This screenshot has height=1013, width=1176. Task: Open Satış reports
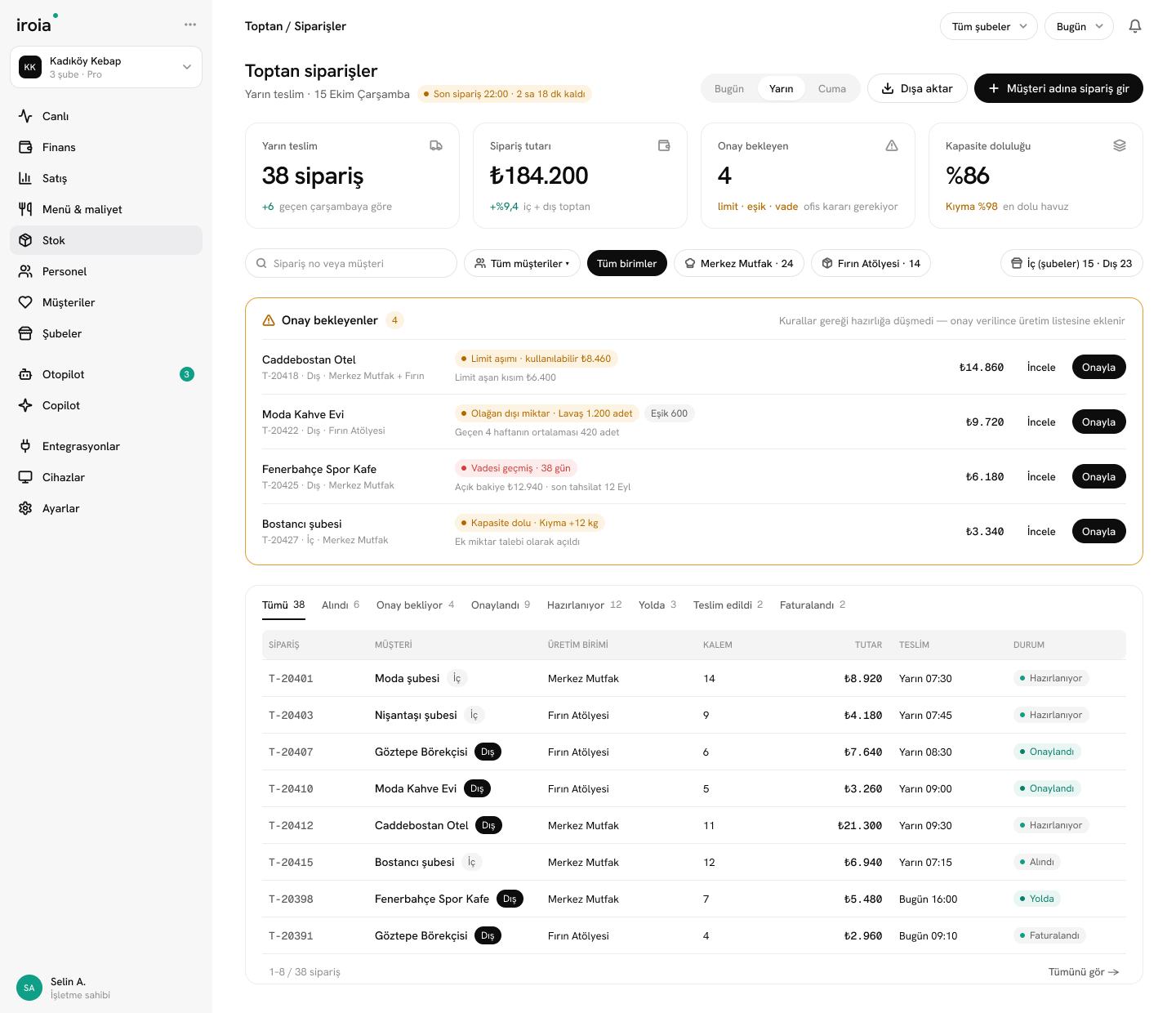pos(106,178)
